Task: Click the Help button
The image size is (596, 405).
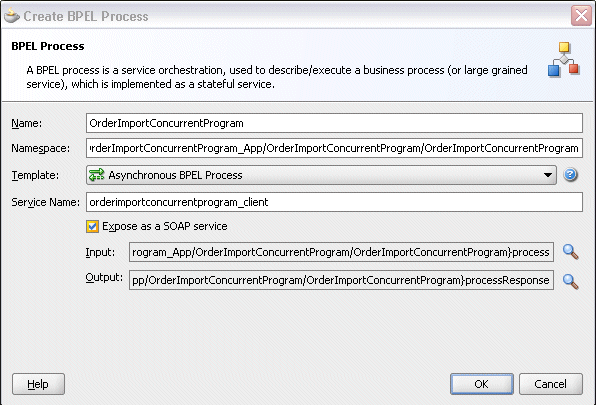Action: (38, 384)
